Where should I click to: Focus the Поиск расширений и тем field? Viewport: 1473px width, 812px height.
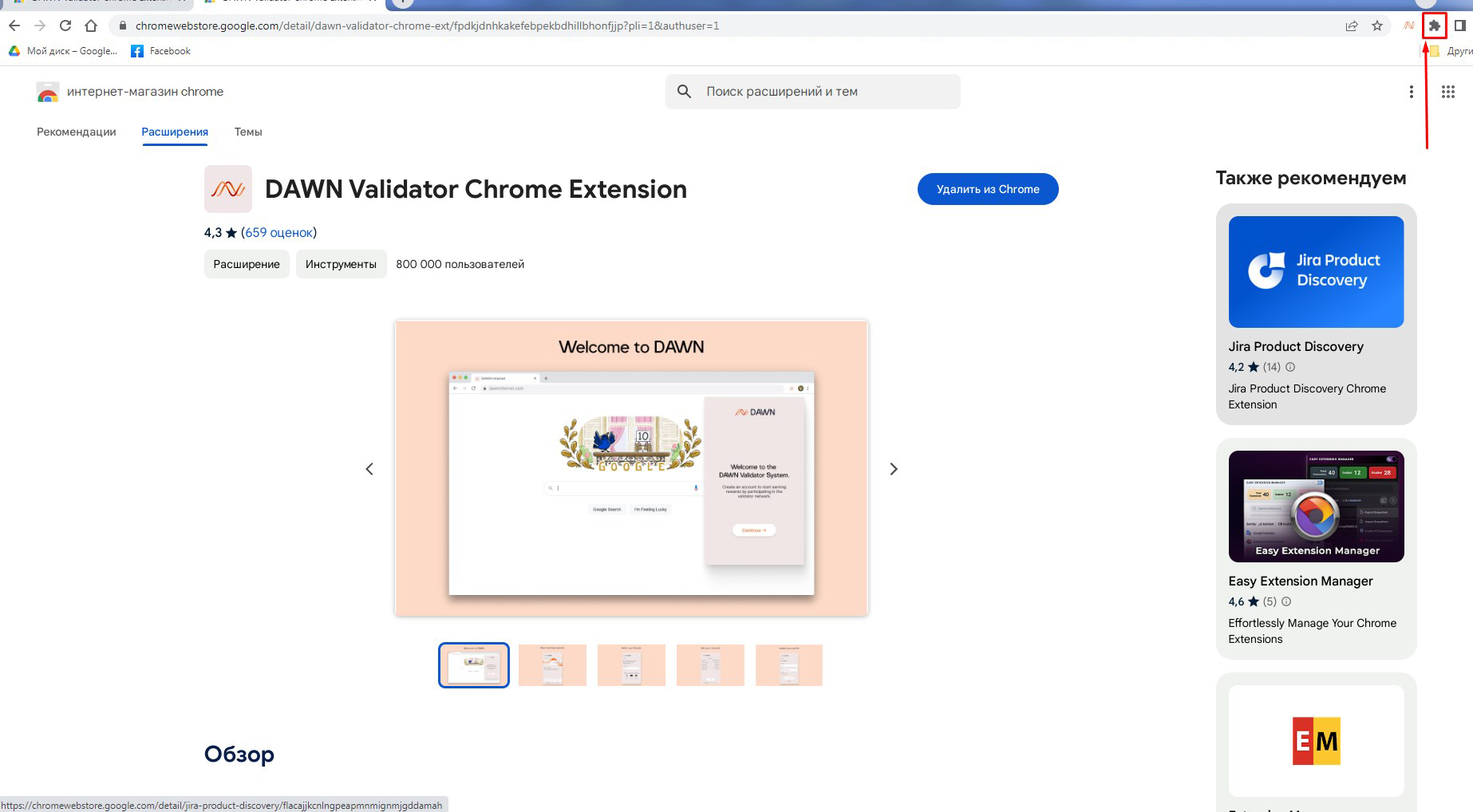[x=813, y=92]
